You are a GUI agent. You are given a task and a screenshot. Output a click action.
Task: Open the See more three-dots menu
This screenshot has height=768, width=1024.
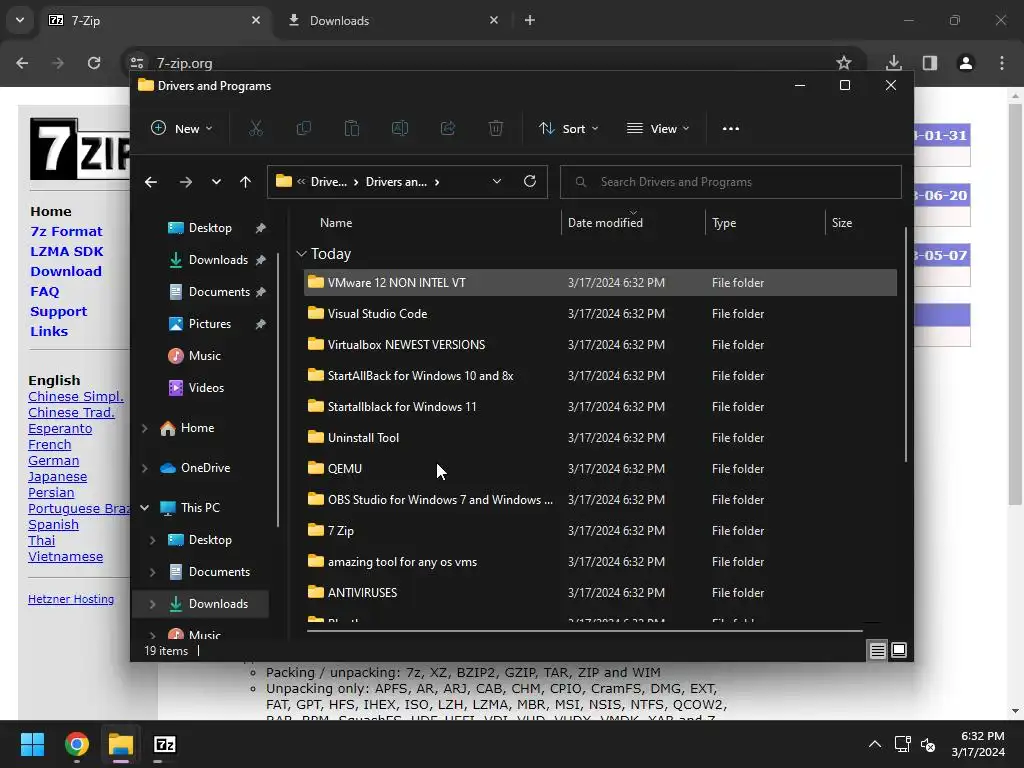[731, 129]
